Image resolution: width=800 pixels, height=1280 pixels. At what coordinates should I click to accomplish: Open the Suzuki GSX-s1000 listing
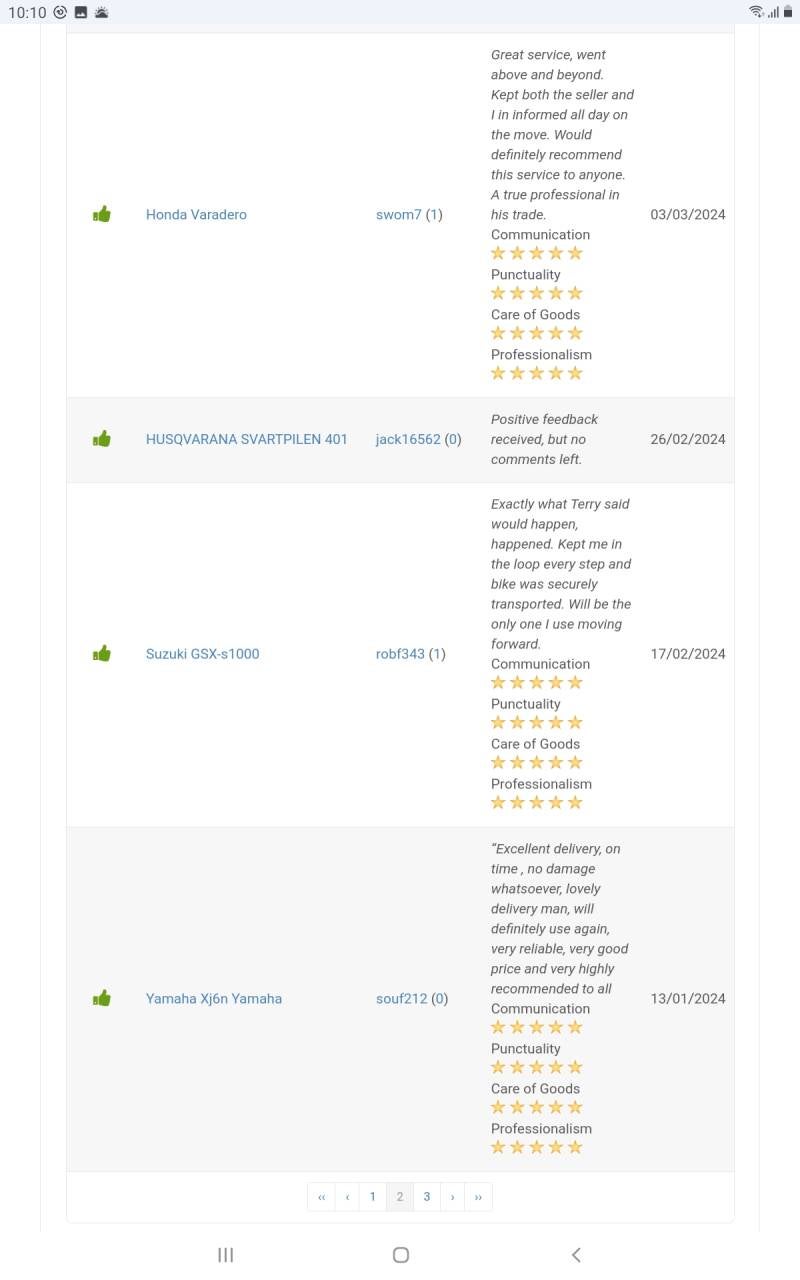202,654
